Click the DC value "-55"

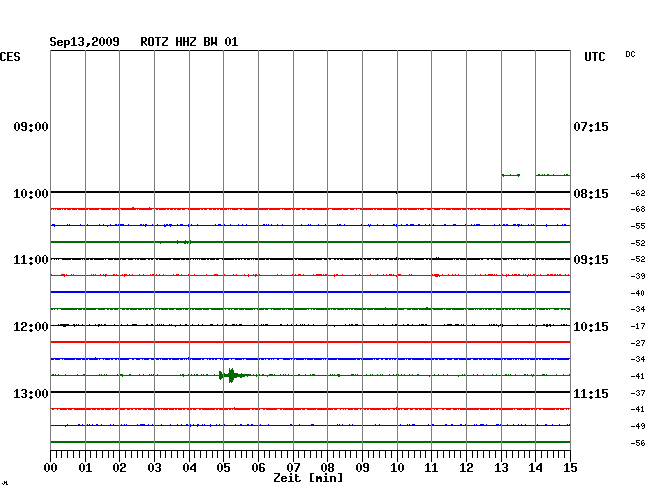(x=638, y=226)
